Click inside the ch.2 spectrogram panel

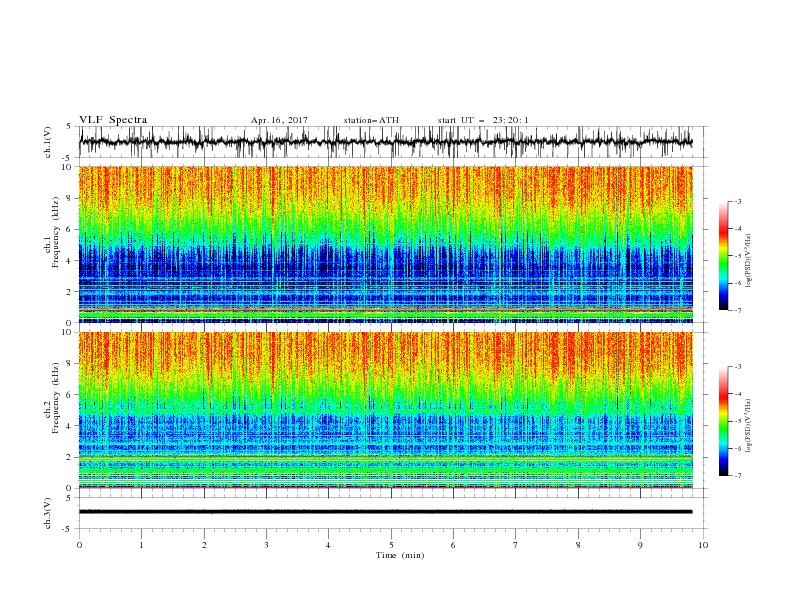coord(385,410)
